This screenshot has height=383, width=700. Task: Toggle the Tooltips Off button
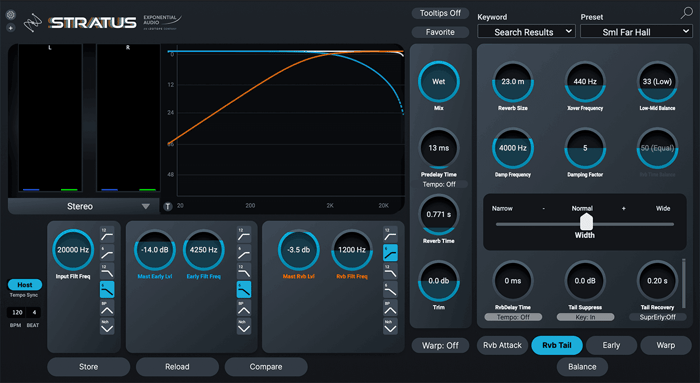coord(440,13)
